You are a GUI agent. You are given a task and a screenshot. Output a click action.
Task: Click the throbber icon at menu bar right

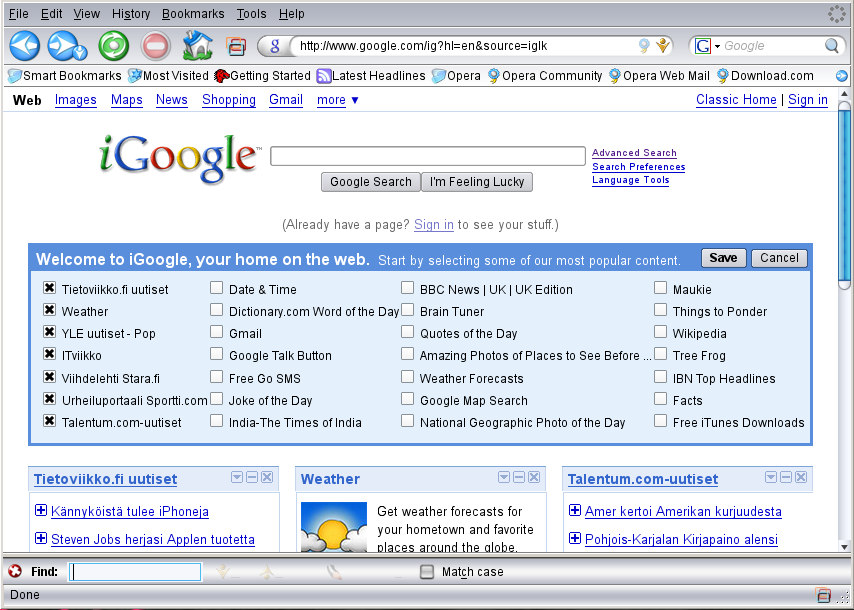coord(837,14)
